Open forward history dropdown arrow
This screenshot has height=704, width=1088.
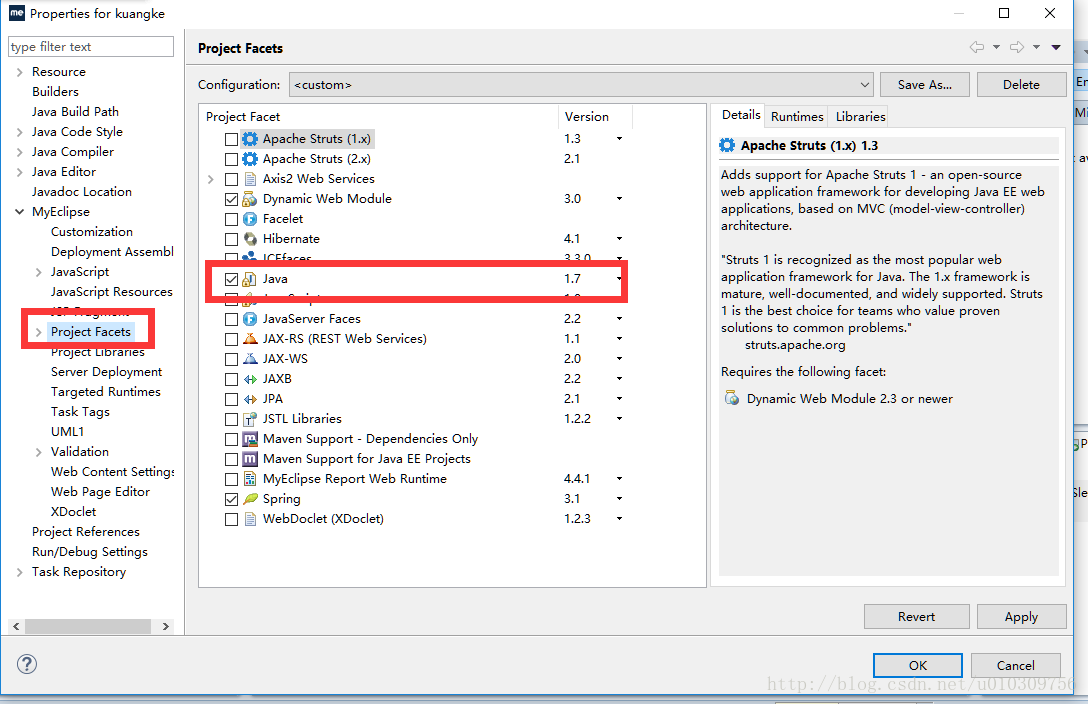[x=1036, y=47]
